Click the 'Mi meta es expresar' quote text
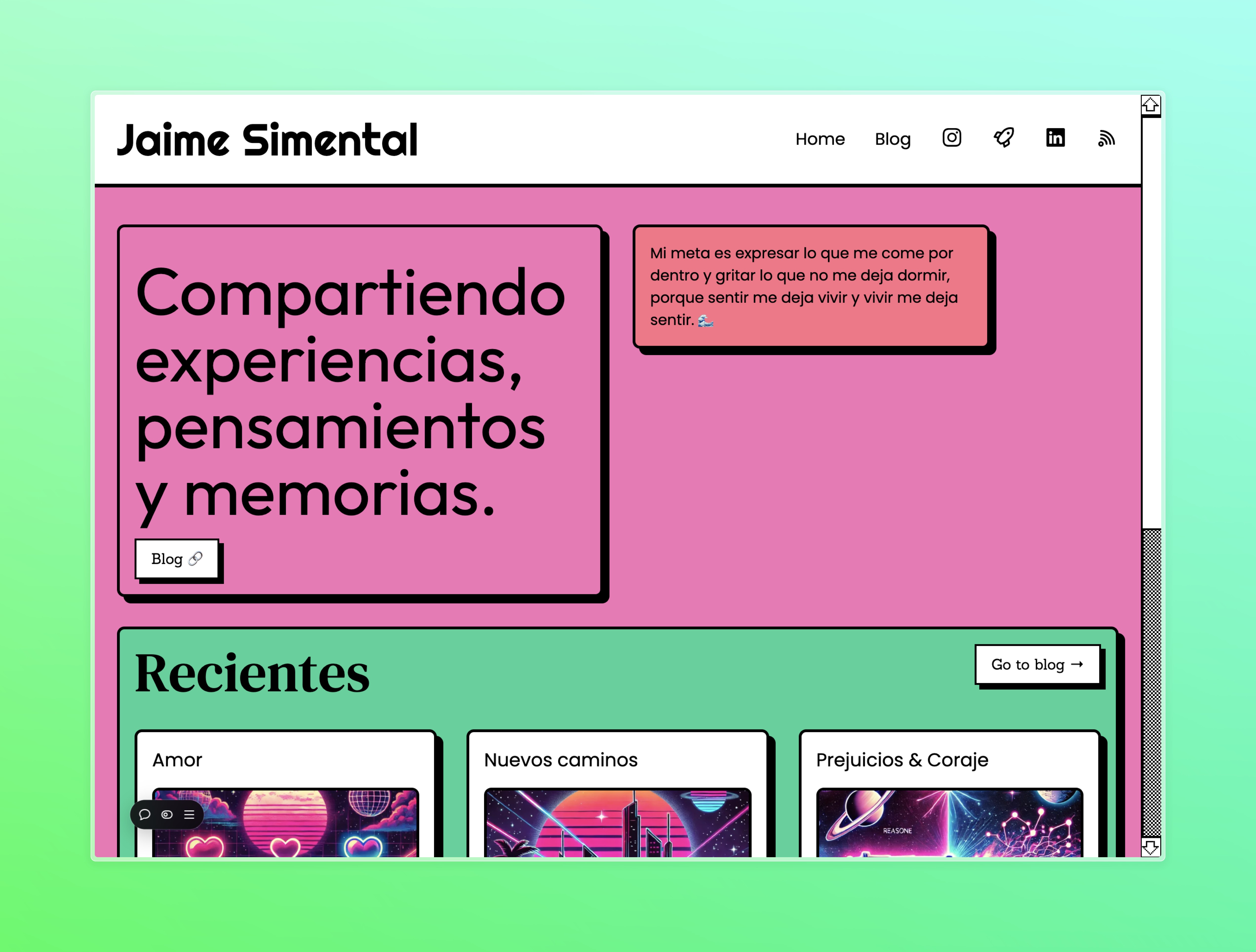The width and height of the screenshot is (1256, 952). [804, 286]
